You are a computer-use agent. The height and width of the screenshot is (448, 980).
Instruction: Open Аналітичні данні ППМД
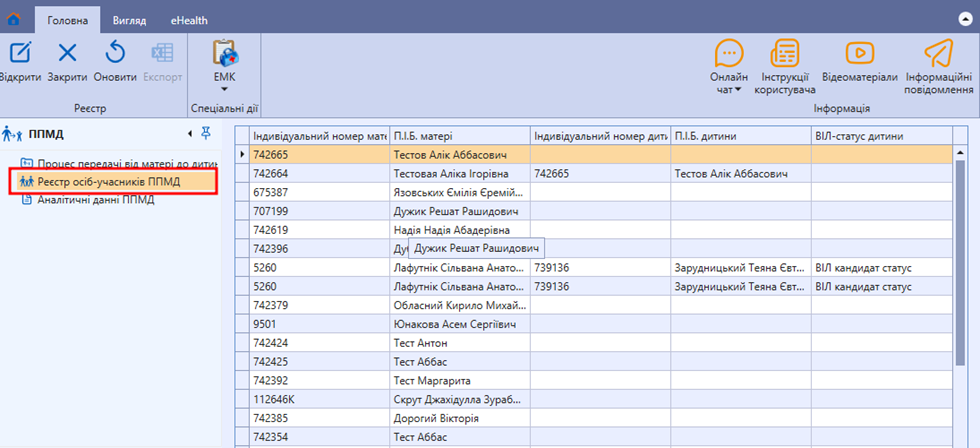88,200
